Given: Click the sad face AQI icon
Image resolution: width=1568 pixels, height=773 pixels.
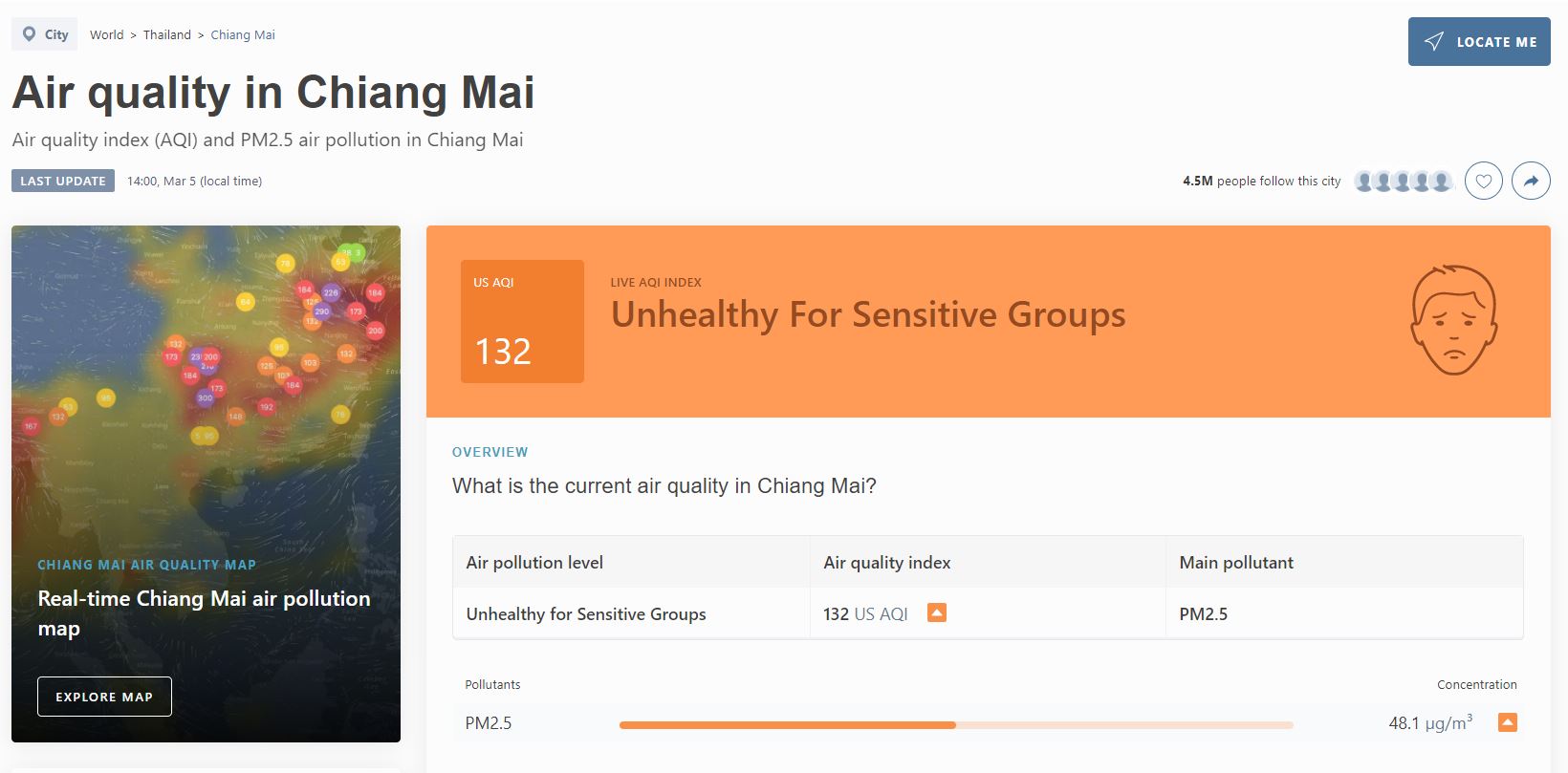Looking at the screenshot, I should (1453, 320).
